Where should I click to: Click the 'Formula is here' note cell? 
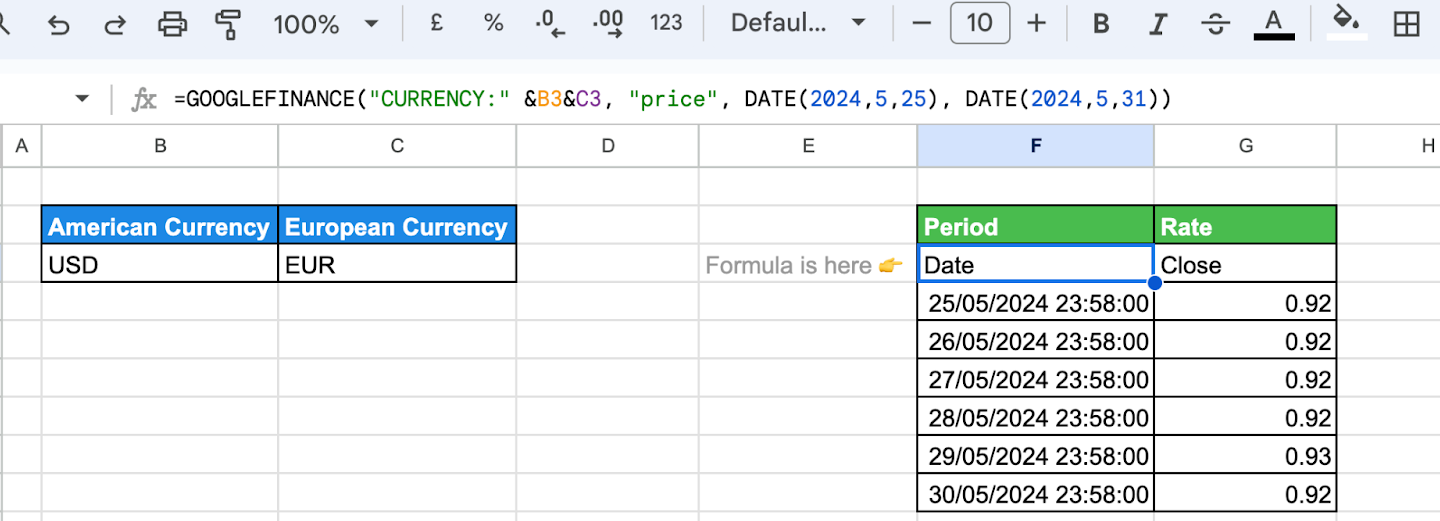[x=808, y=264]
